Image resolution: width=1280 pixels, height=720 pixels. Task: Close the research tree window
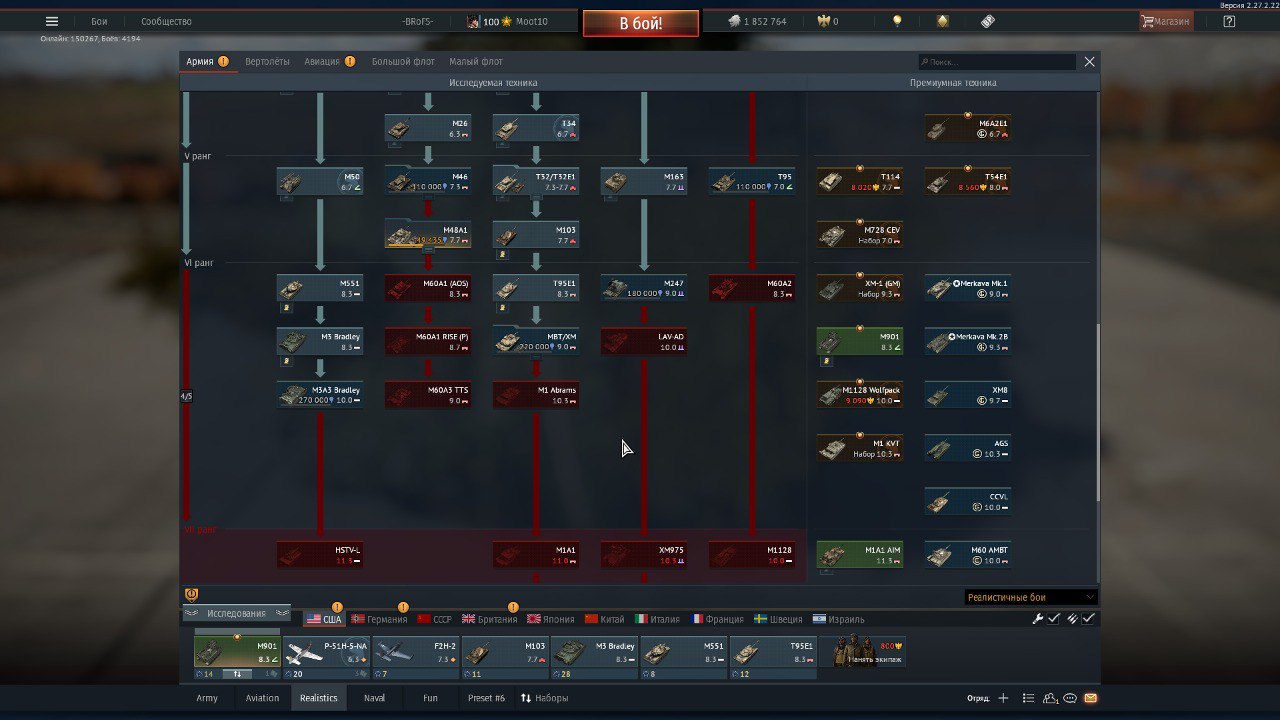[1090, 62]
